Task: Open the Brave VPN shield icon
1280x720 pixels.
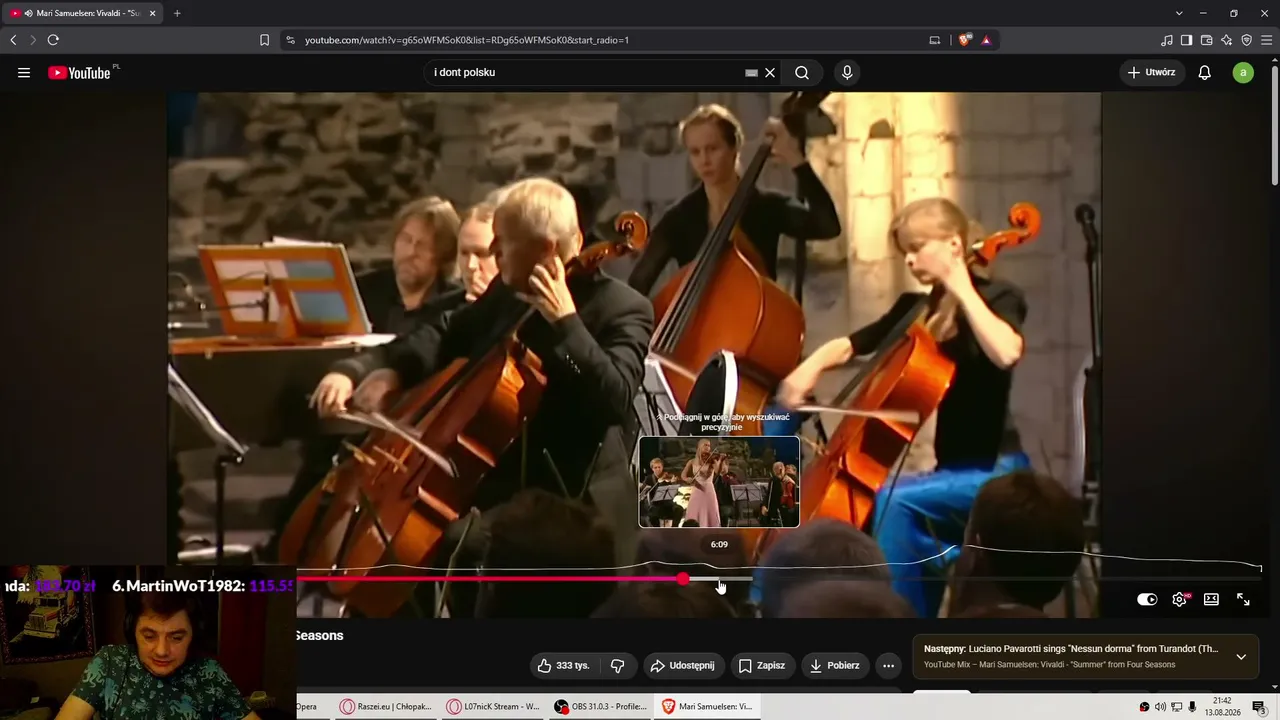Action: click(x=1247, y=40)
